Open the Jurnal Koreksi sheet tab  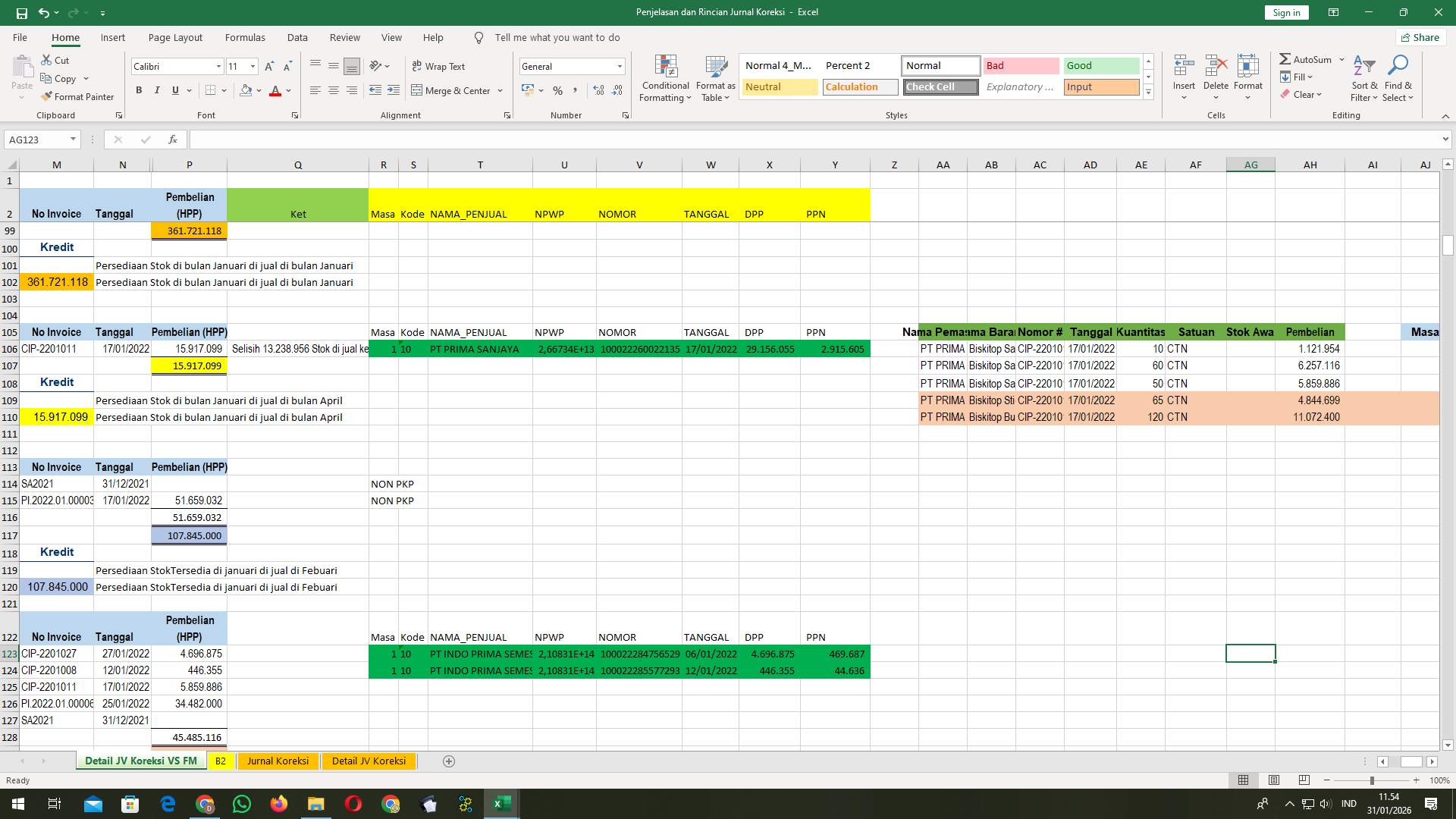tap(278, 761)
